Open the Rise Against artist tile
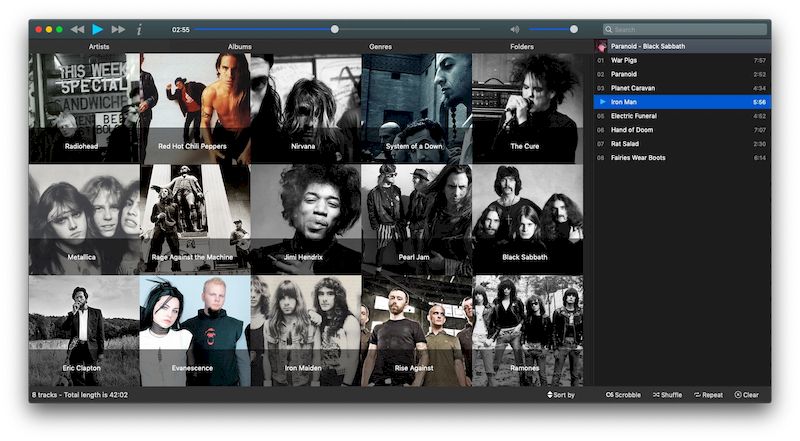This screenshot has height=441, width=800. (x=416, y=331)
